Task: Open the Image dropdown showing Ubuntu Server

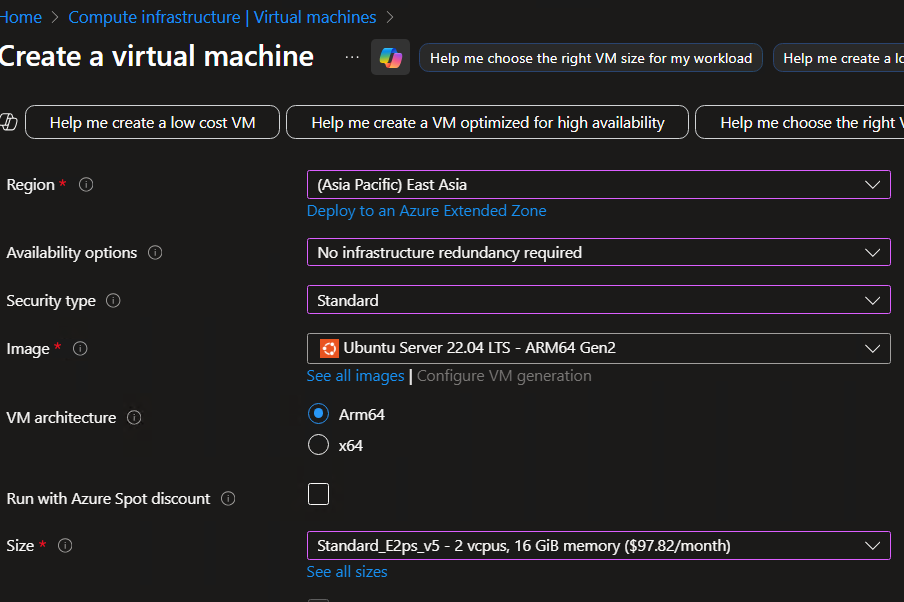Action: click(598, 348)
